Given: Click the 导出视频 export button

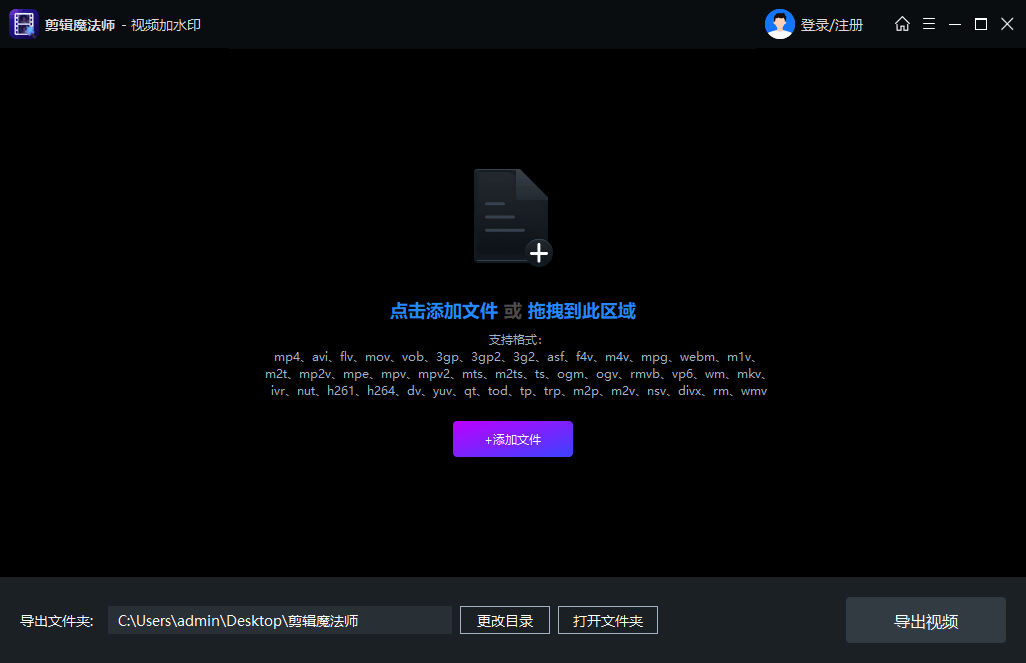Looking at the screenshot, I should click(x=925, y=621).
